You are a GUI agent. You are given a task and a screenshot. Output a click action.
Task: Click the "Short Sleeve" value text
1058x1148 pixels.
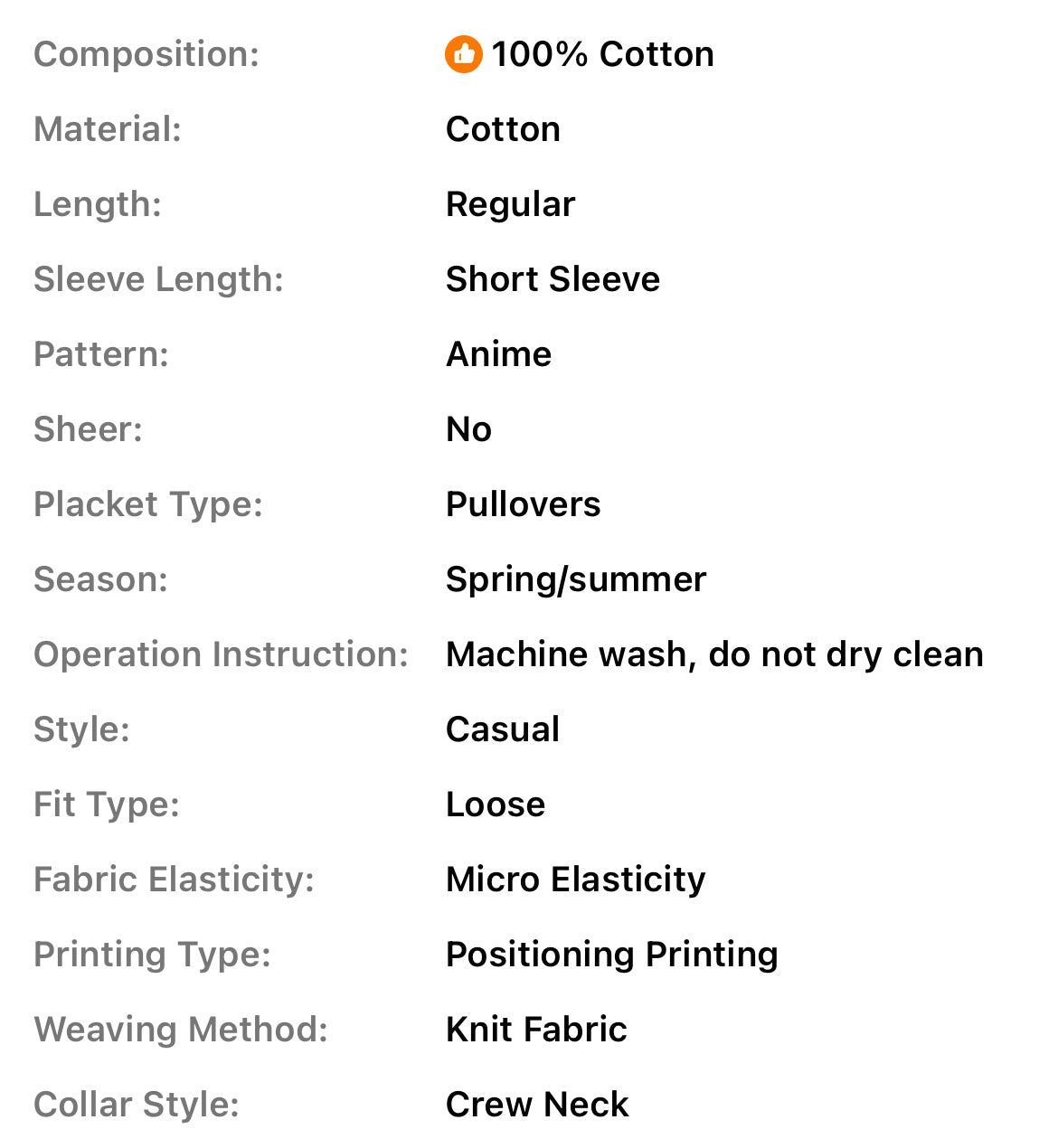pos(553,279)
